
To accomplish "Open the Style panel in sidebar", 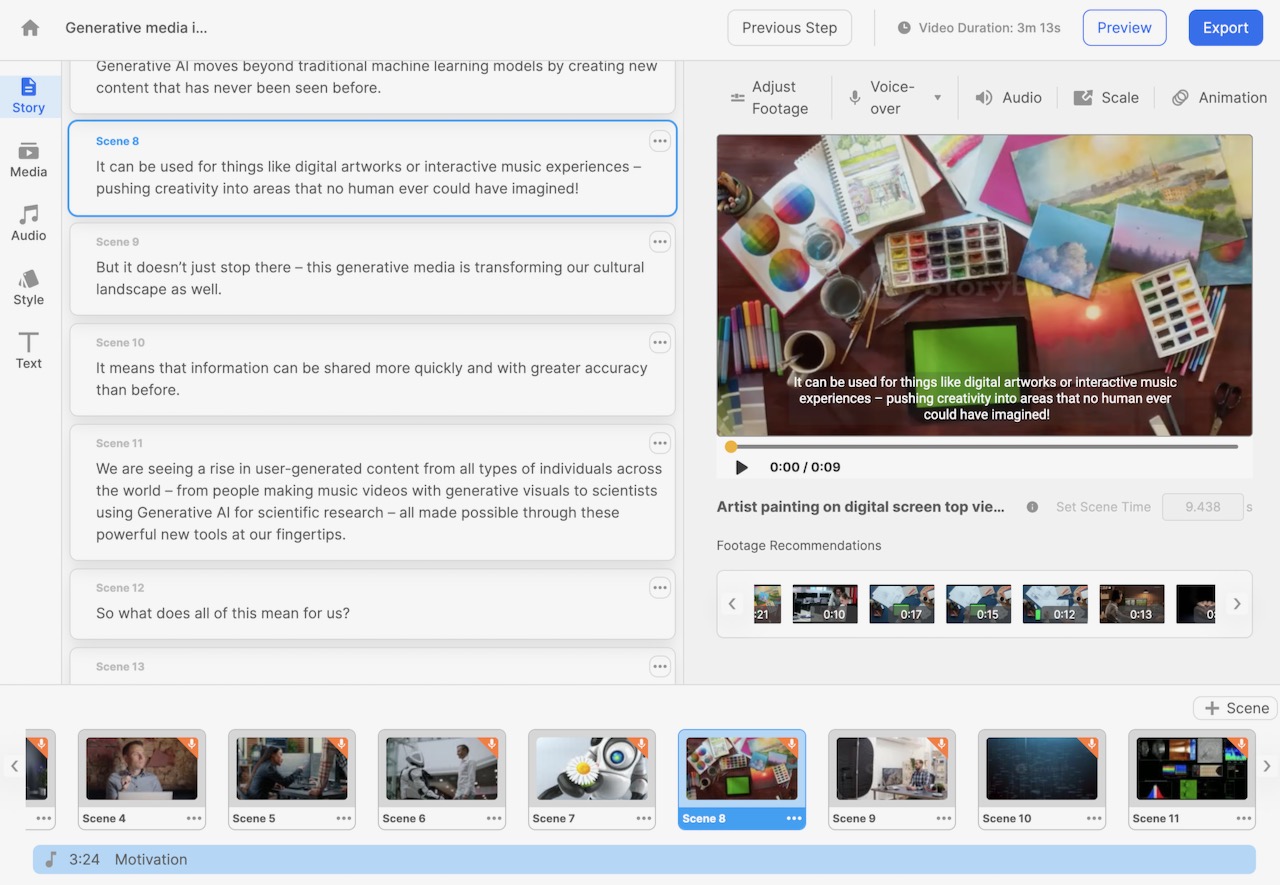I will (29, 288).
